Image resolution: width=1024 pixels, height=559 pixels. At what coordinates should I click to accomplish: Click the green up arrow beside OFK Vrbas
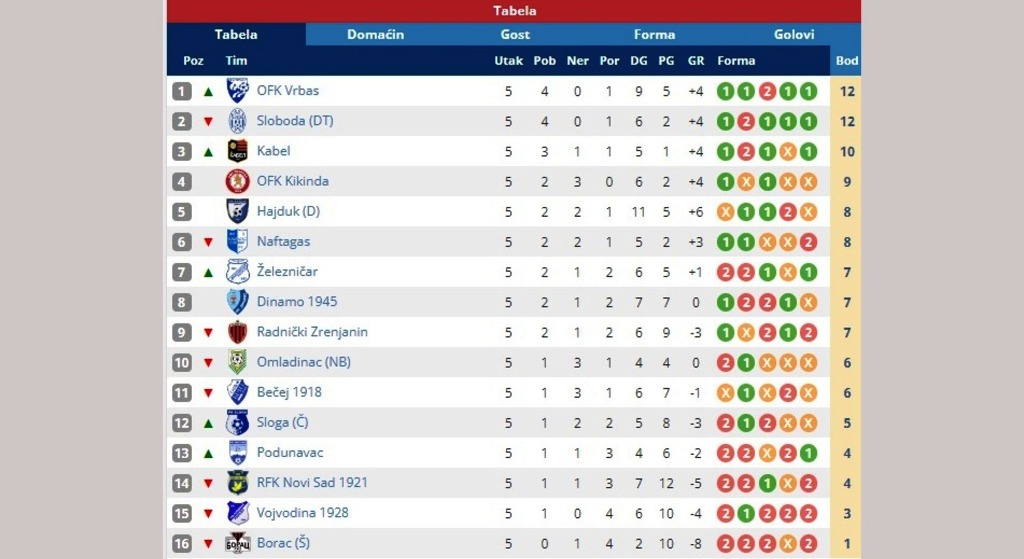[x=208, y=91]
